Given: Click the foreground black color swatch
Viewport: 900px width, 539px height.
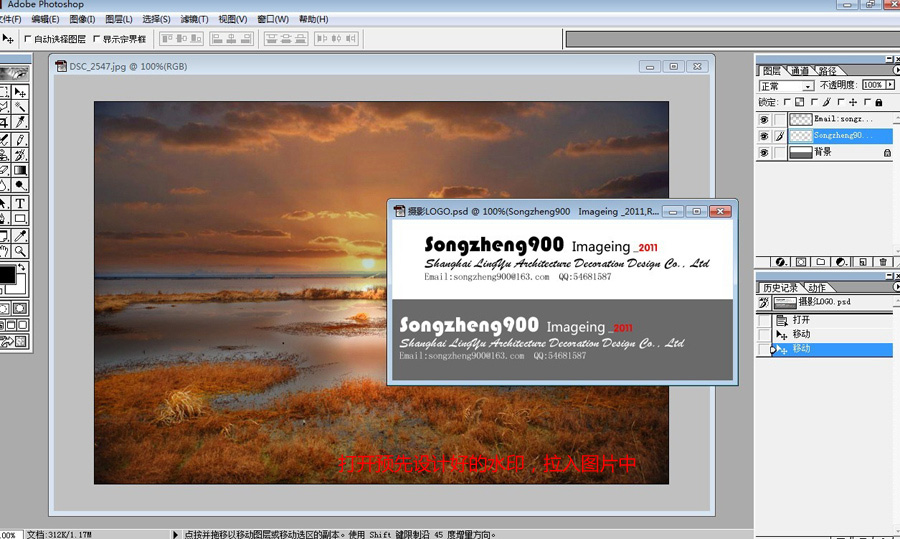Looking at the screenshot, I should click(x=7, y=274).
